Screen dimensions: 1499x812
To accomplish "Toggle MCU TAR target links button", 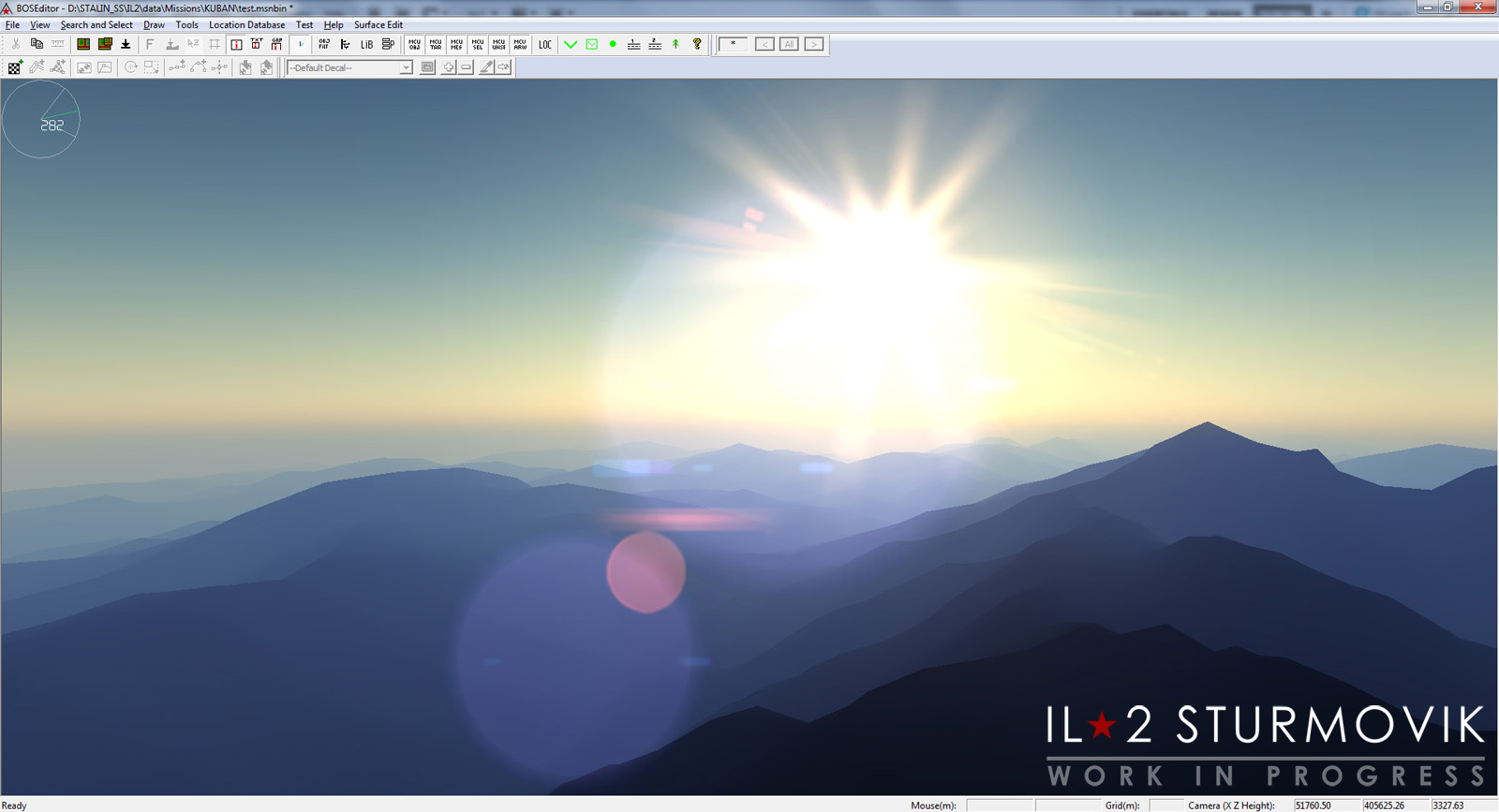I will (436, 44).
